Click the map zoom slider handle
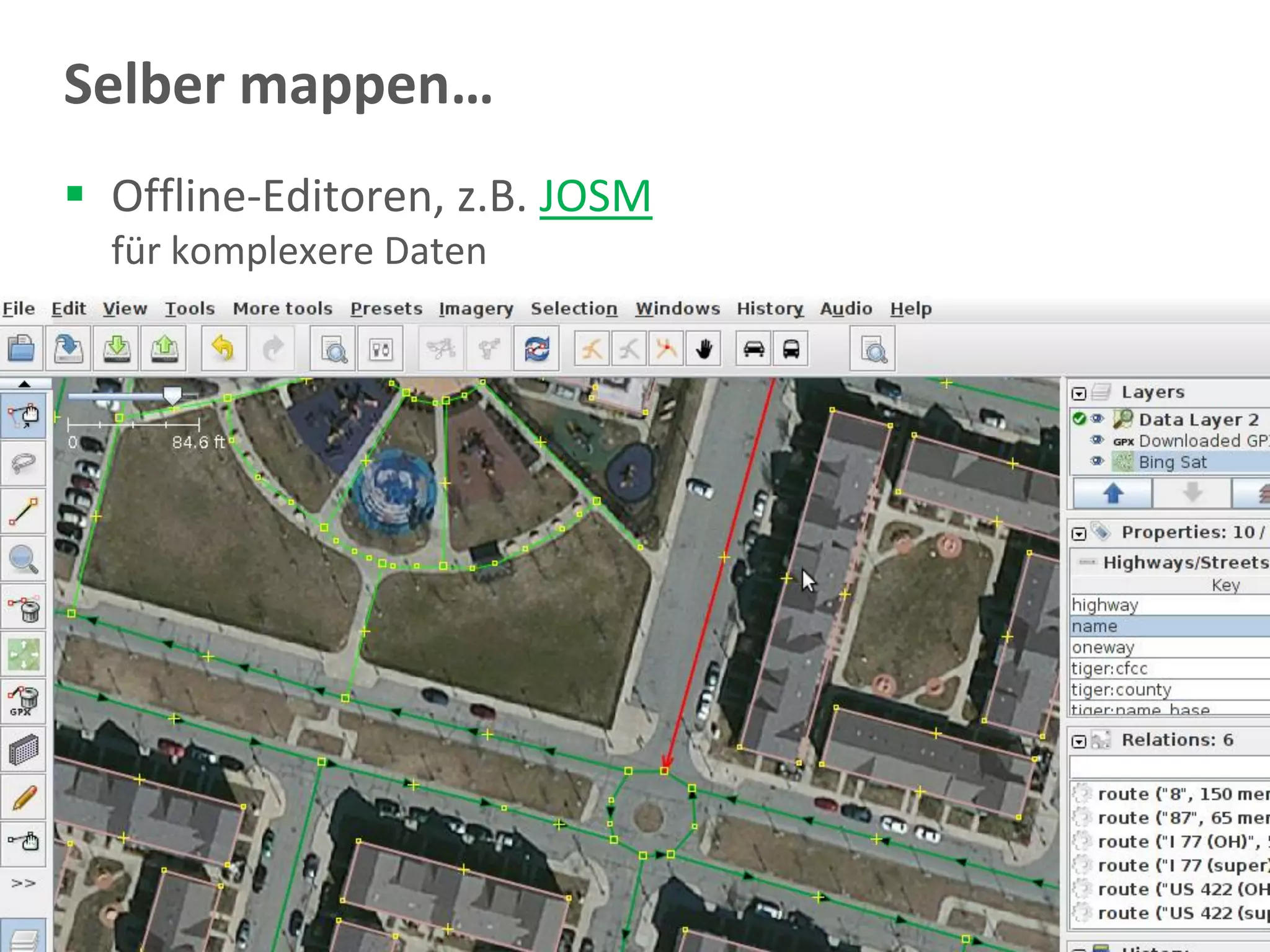This screenshot has height=952, width=1270. tap(172, 395)
